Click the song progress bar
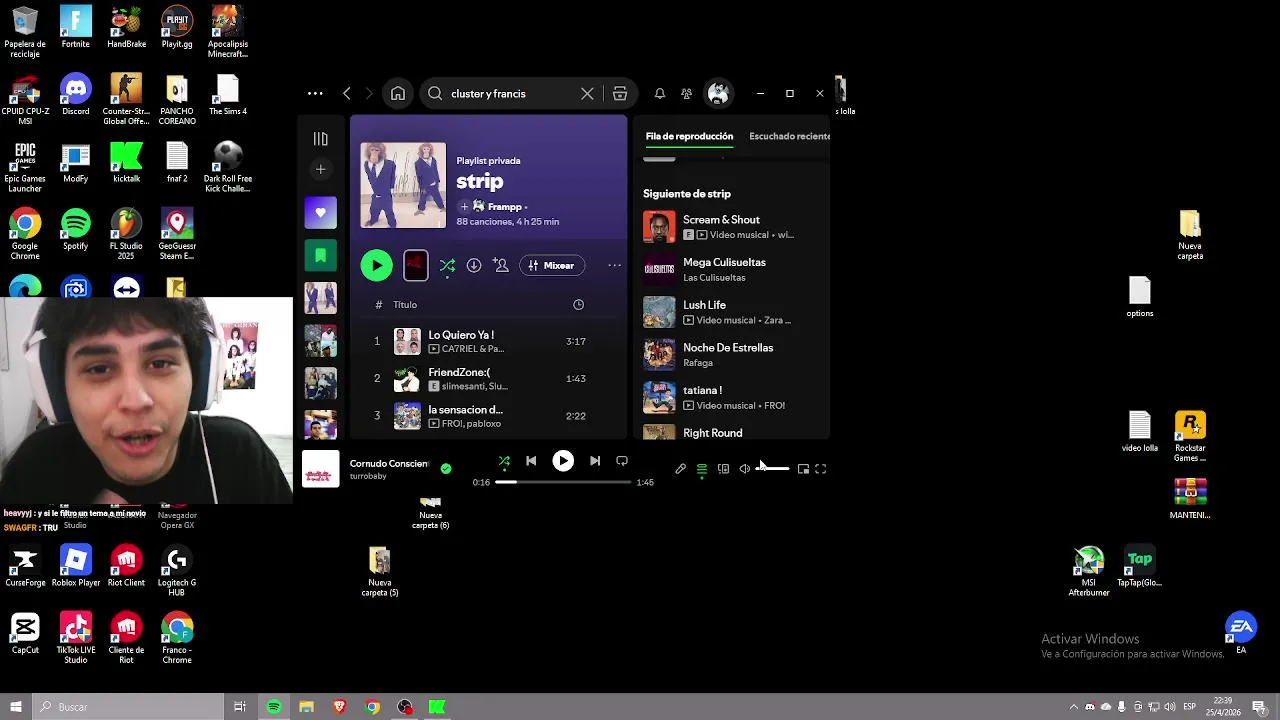Viewport: 1280px width, 720px height. click(x=564, y=482)
